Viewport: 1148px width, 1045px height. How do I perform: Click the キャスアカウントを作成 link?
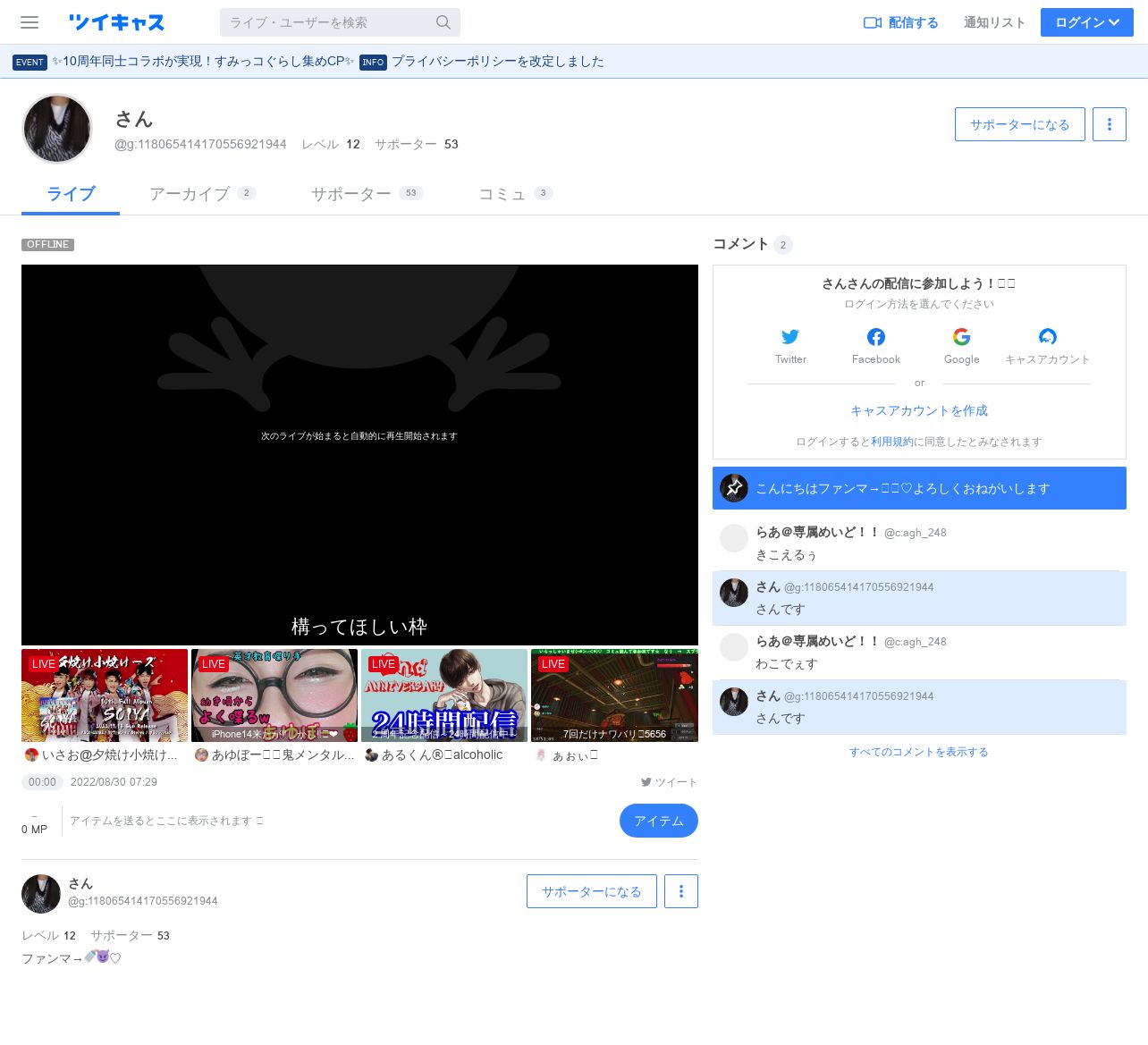coord(918,410)
